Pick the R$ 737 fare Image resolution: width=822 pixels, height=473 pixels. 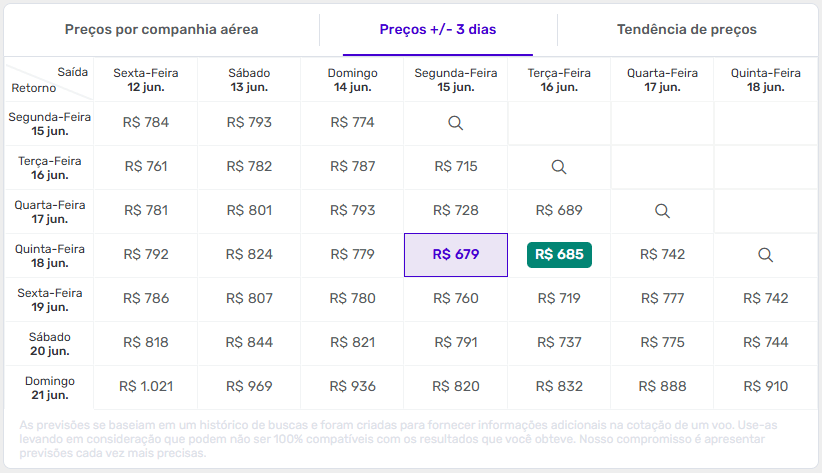click(559, 343)
